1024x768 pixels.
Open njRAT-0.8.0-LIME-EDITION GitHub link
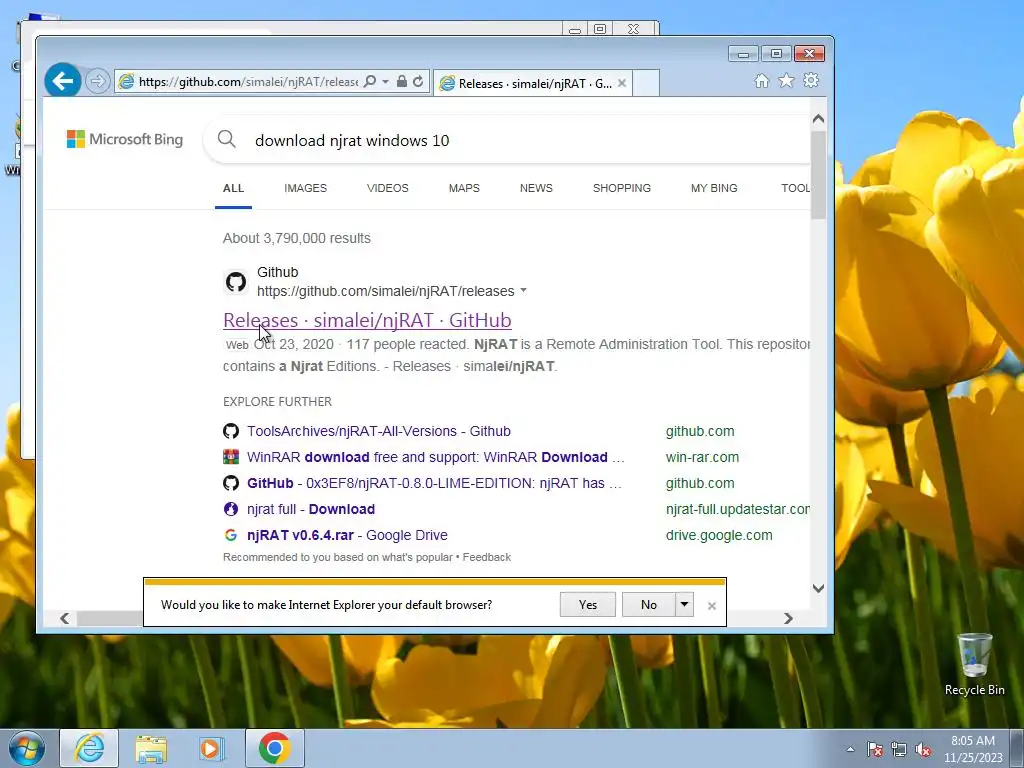tap(434, 483)
